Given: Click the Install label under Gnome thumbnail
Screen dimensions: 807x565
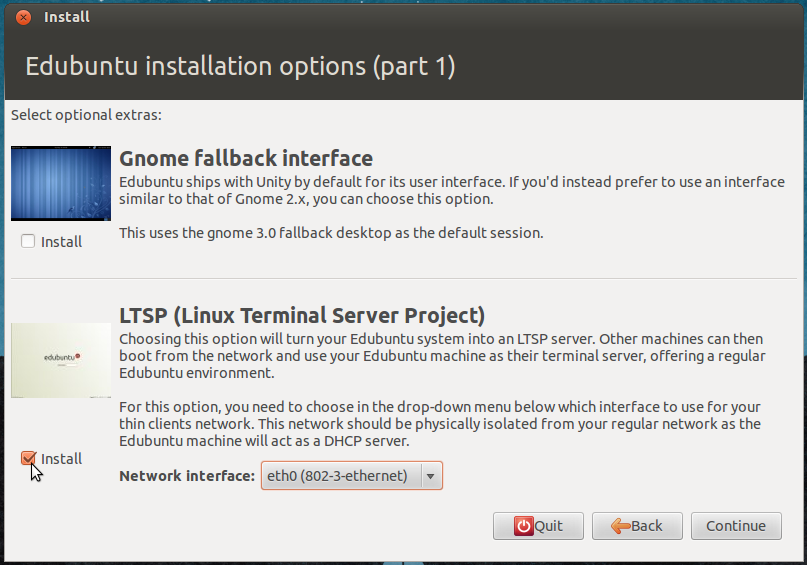Looking at the screenshot, I should 62,242.
